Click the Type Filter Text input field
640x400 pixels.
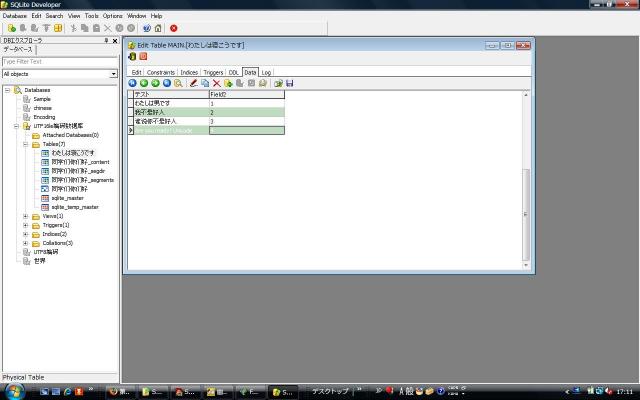(x=60, y=62)
